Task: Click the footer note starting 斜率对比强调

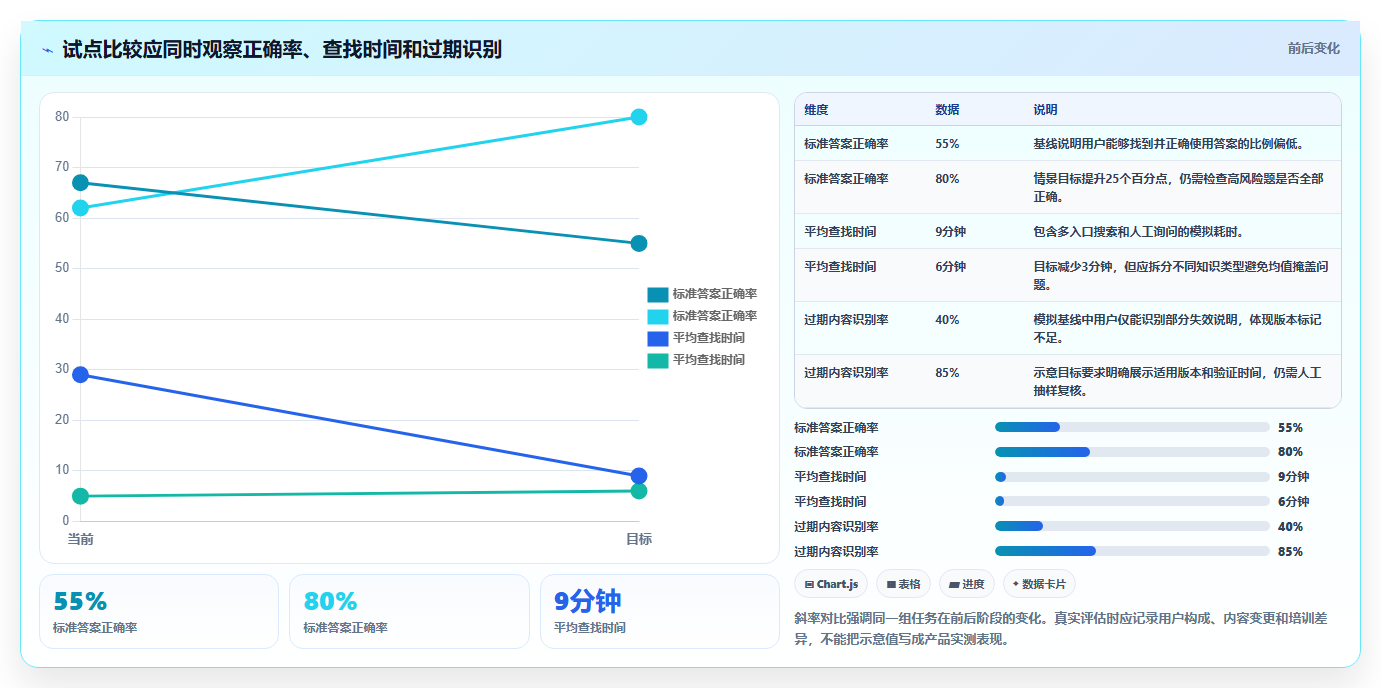Action: (1061, 629)
